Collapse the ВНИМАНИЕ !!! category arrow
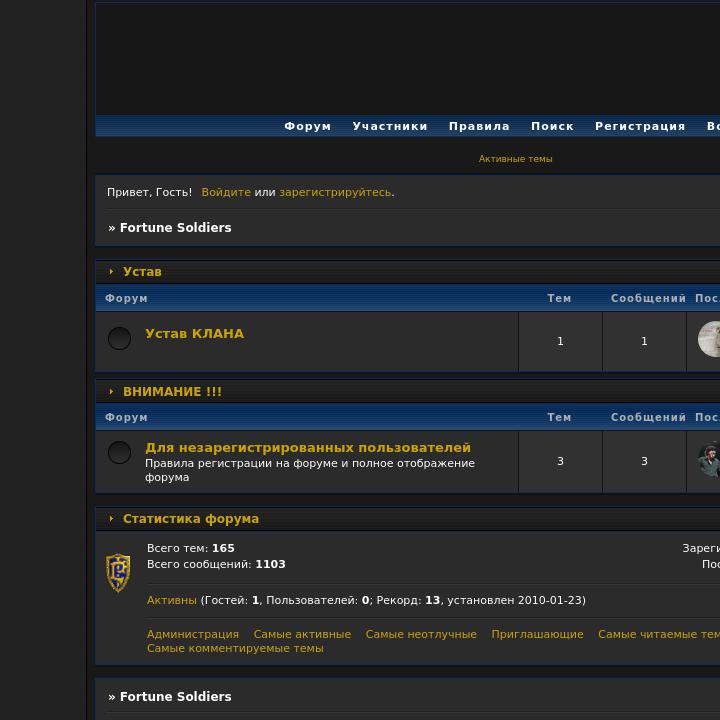720x720 pixels. point(111,391)
